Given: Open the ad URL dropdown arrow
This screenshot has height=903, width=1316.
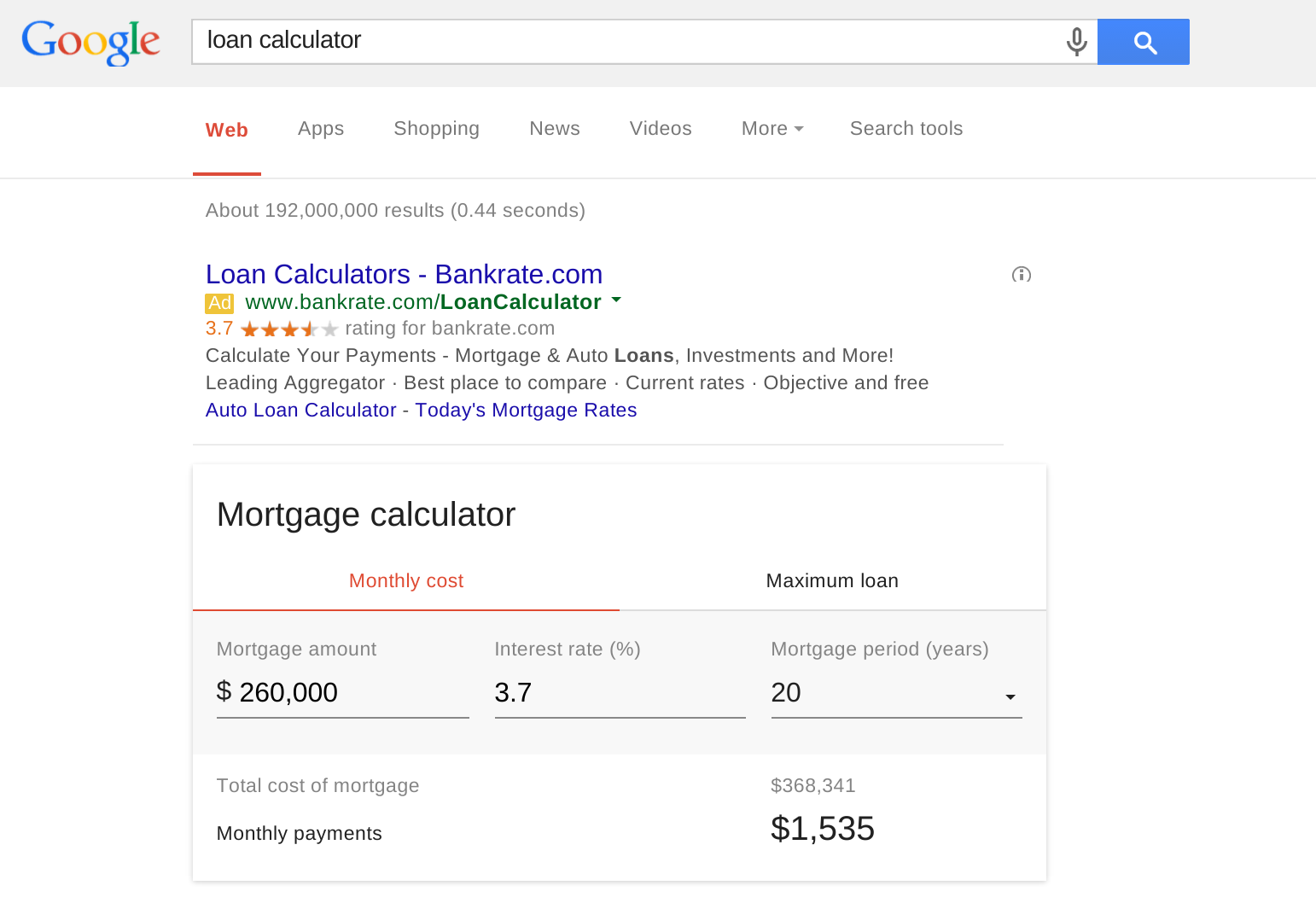Looking at the screenshot, I should (x=616, y=301).
